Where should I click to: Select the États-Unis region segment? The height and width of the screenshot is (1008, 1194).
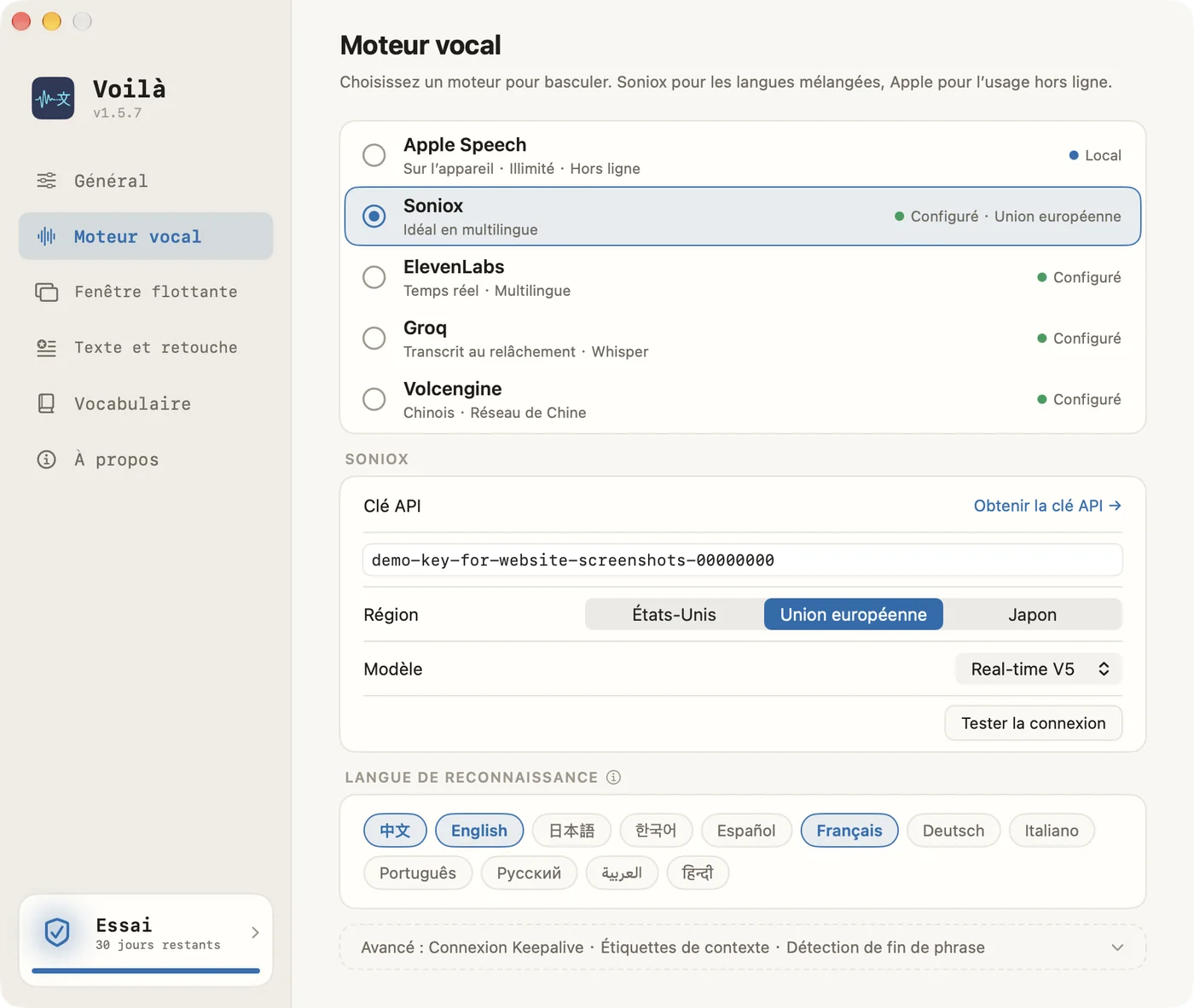point(674,615)
